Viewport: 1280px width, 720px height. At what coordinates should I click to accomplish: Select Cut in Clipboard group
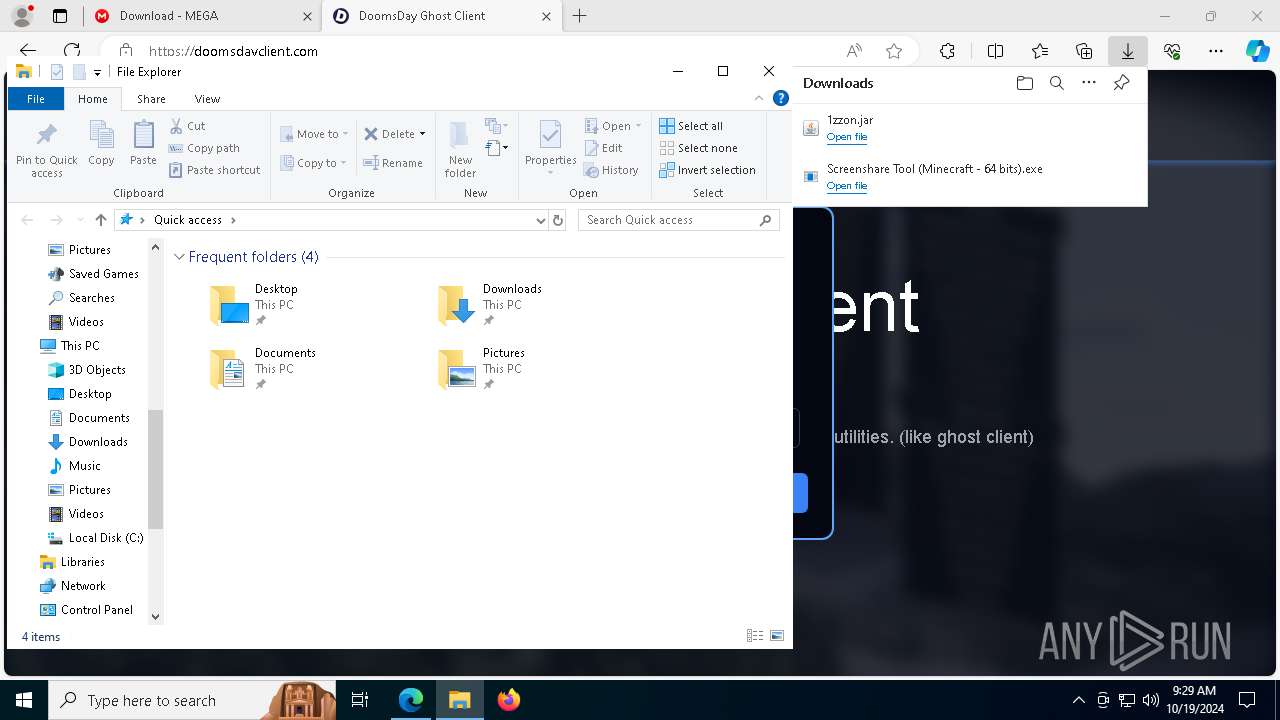(187, 126)
